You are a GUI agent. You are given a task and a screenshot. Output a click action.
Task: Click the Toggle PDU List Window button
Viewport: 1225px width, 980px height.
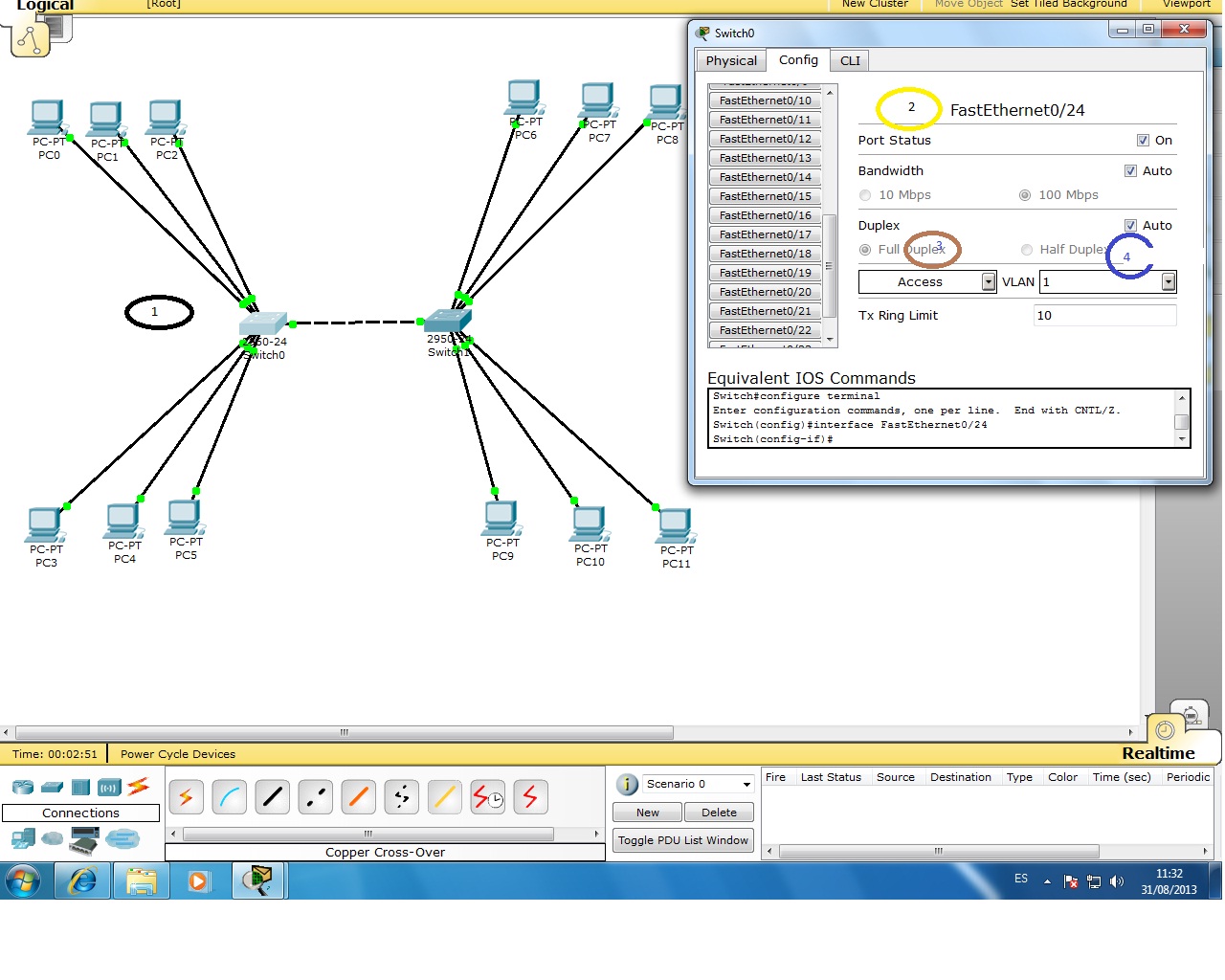coord(682,839)
